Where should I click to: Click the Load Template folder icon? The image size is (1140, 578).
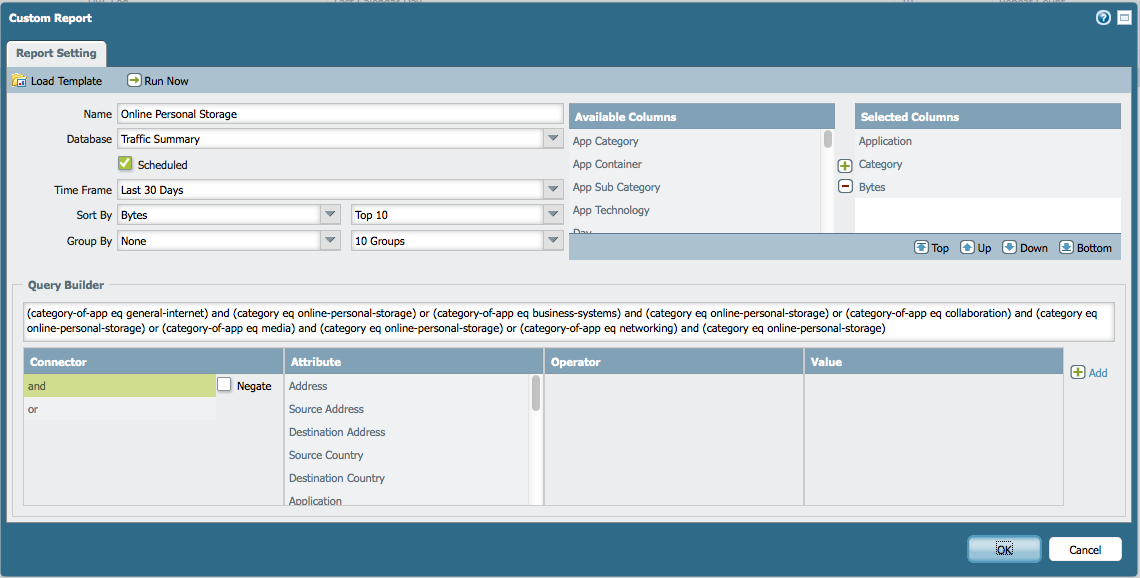[x=19, y=81]
